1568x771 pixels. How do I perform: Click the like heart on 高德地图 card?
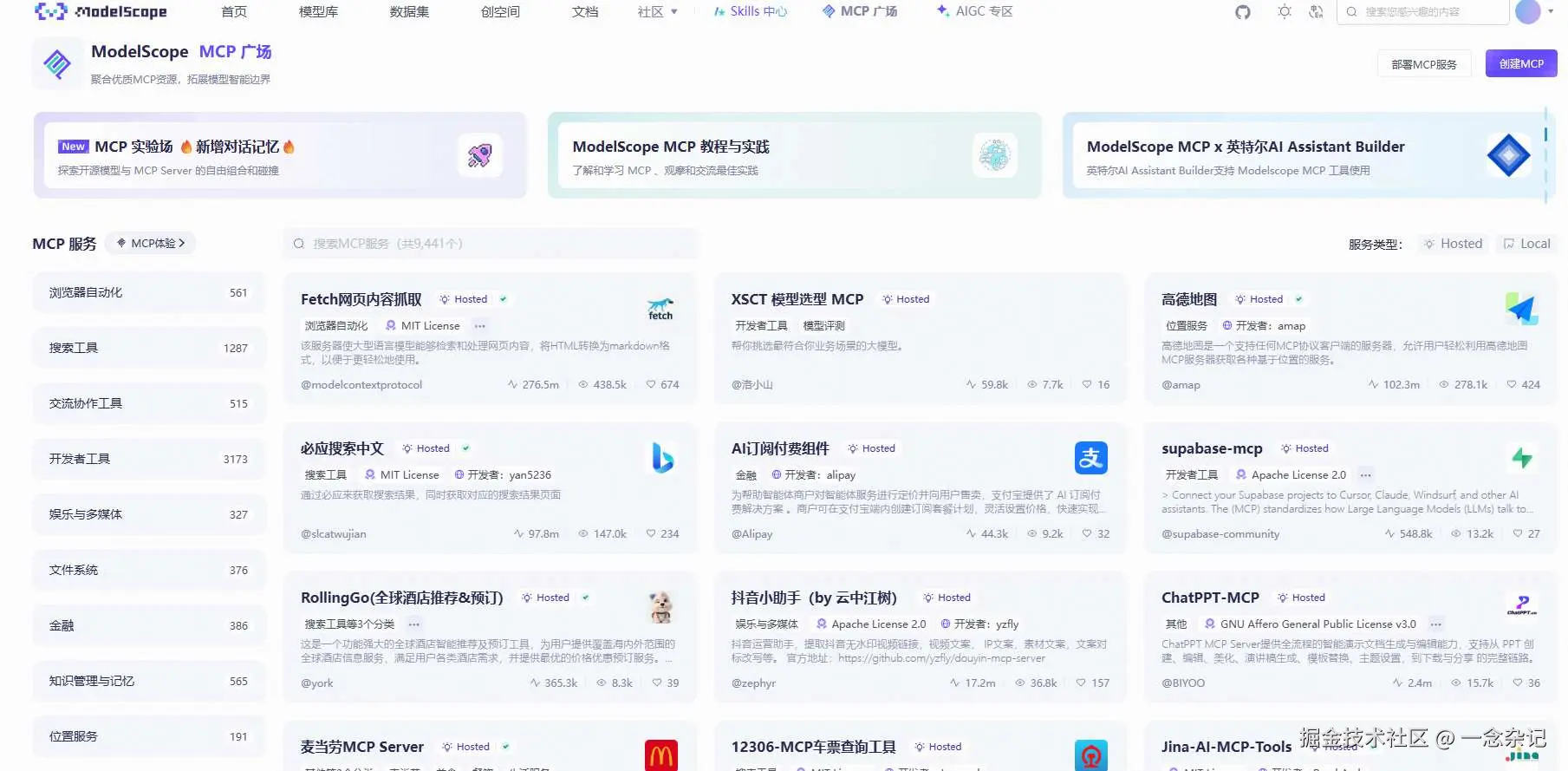1512,384
